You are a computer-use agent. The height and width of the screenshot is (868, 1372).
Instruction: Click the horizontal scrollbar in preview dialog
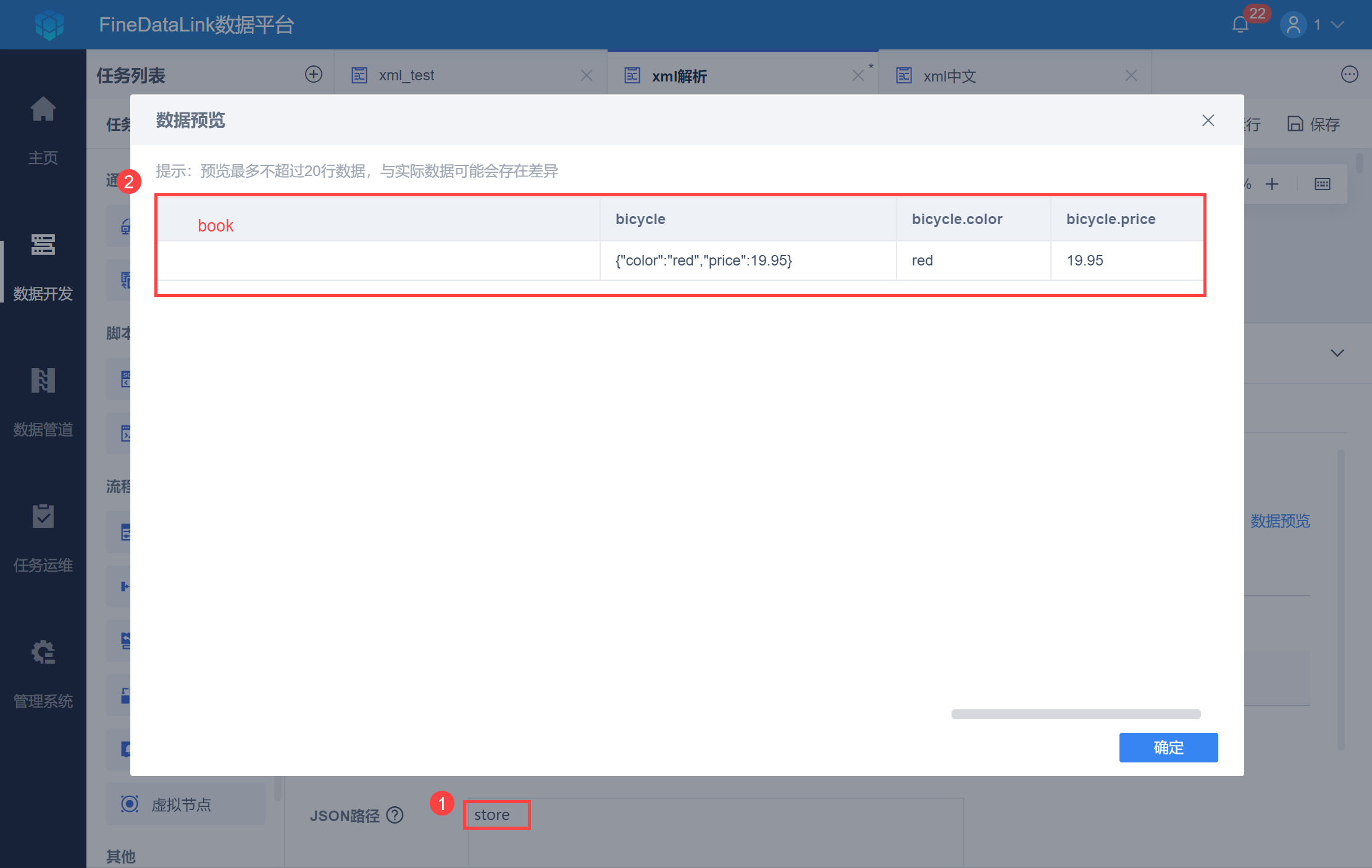pyautogui.click(x=1075, y=714)
